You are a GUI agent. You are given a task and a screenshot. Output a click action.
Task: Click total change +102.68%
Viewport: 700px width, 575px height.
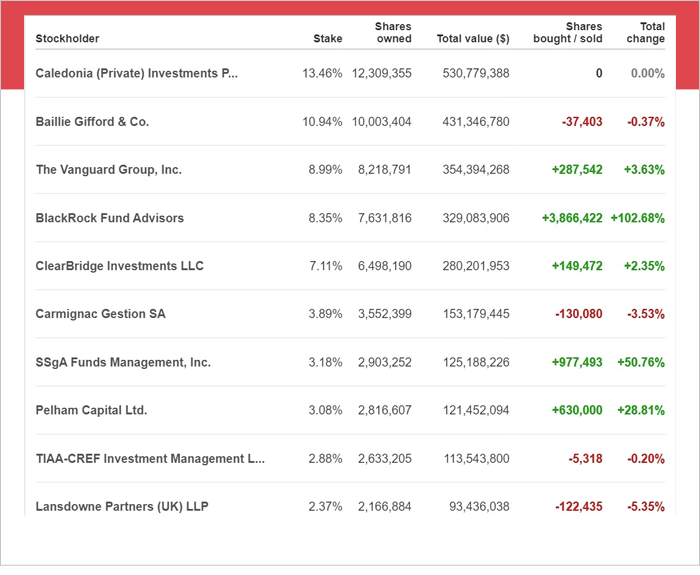[638, 218]
